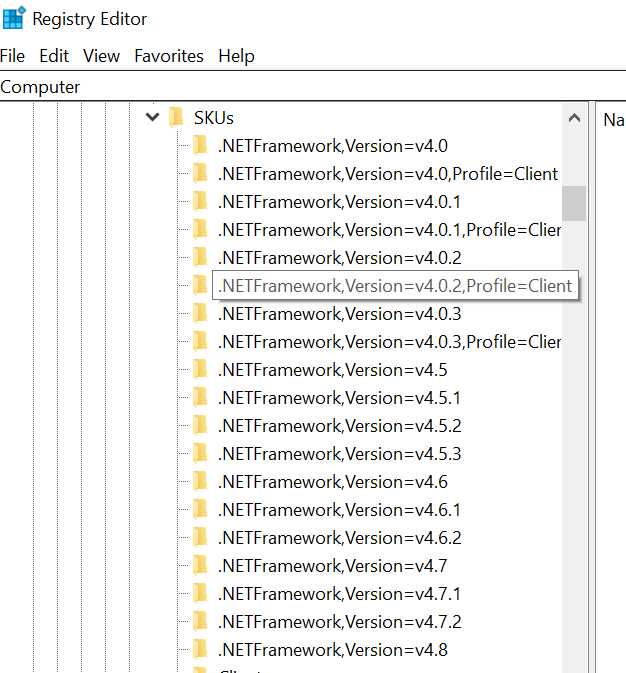Select key .NETFramework,Version=v4.0.2

[x=340, y=258]
